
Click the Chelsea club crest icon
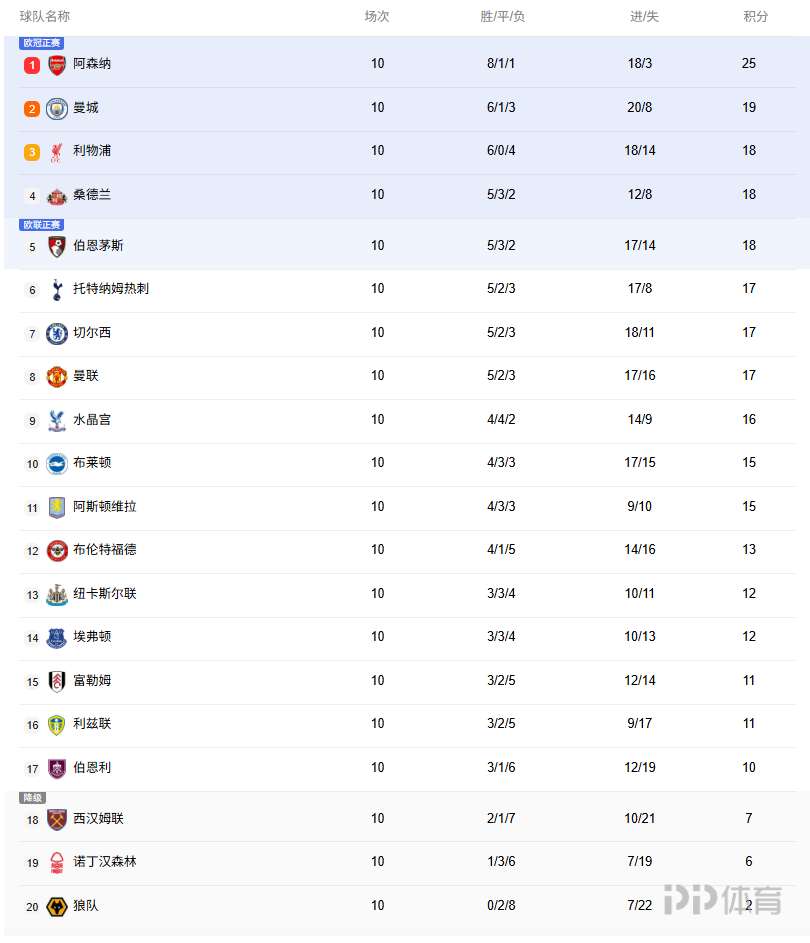click(57, 333)
